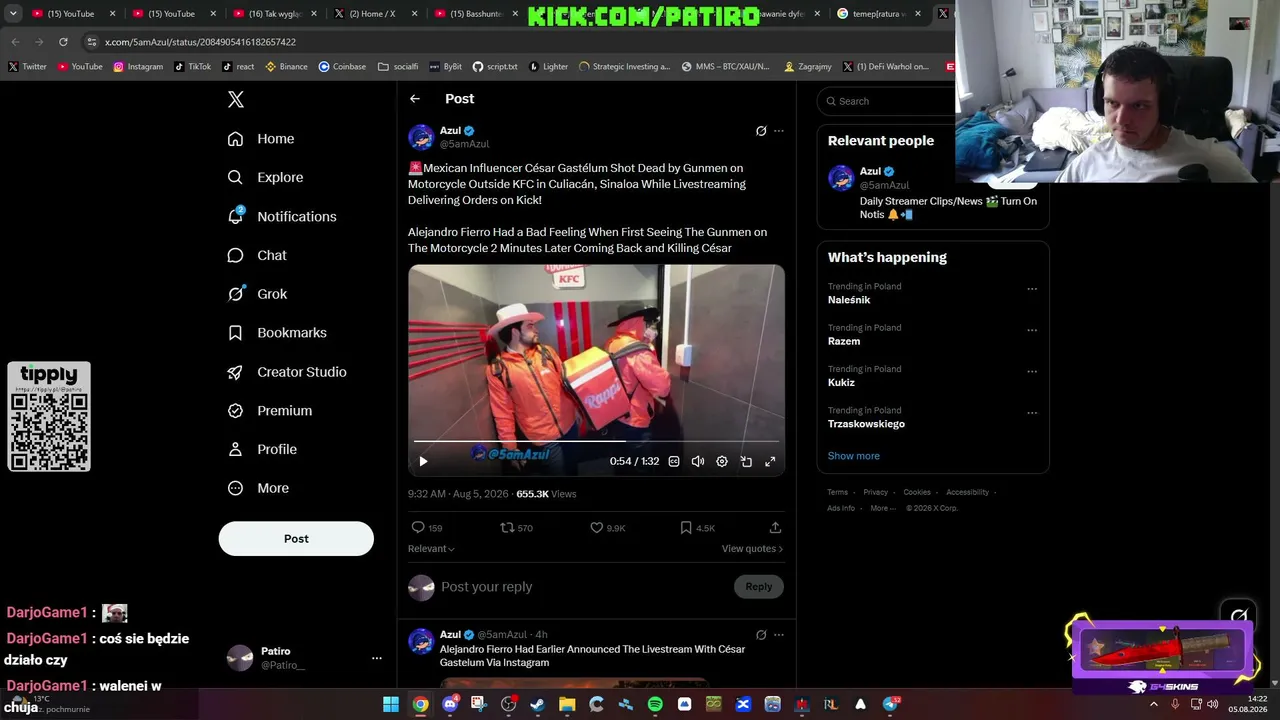Open Bookmarks in the X sidebar
The height and width of the screenshot is (720, 1280).
[277, 333]
